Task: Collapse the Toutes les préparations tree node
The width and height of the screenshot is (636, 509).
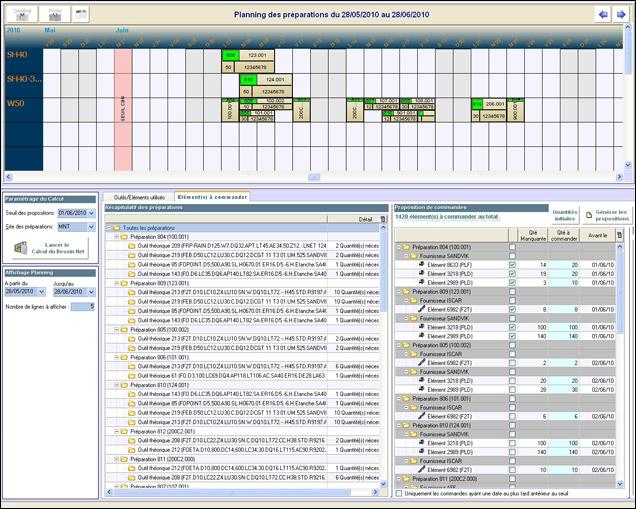Action: click(x=109, y=227)
